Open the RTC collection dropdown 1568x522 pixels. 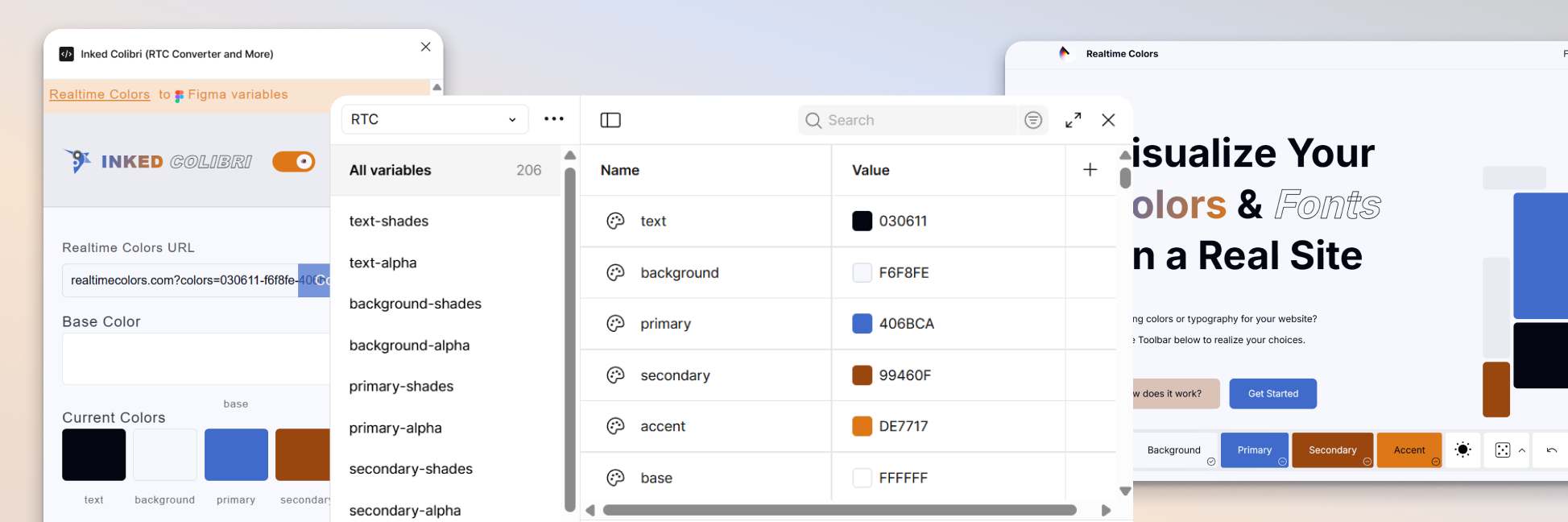pos(435,119)
